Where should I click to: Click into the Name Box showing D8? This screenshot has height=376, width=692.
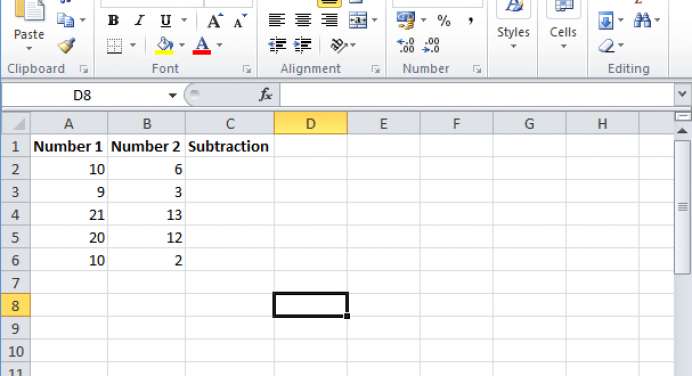(82, 95)
